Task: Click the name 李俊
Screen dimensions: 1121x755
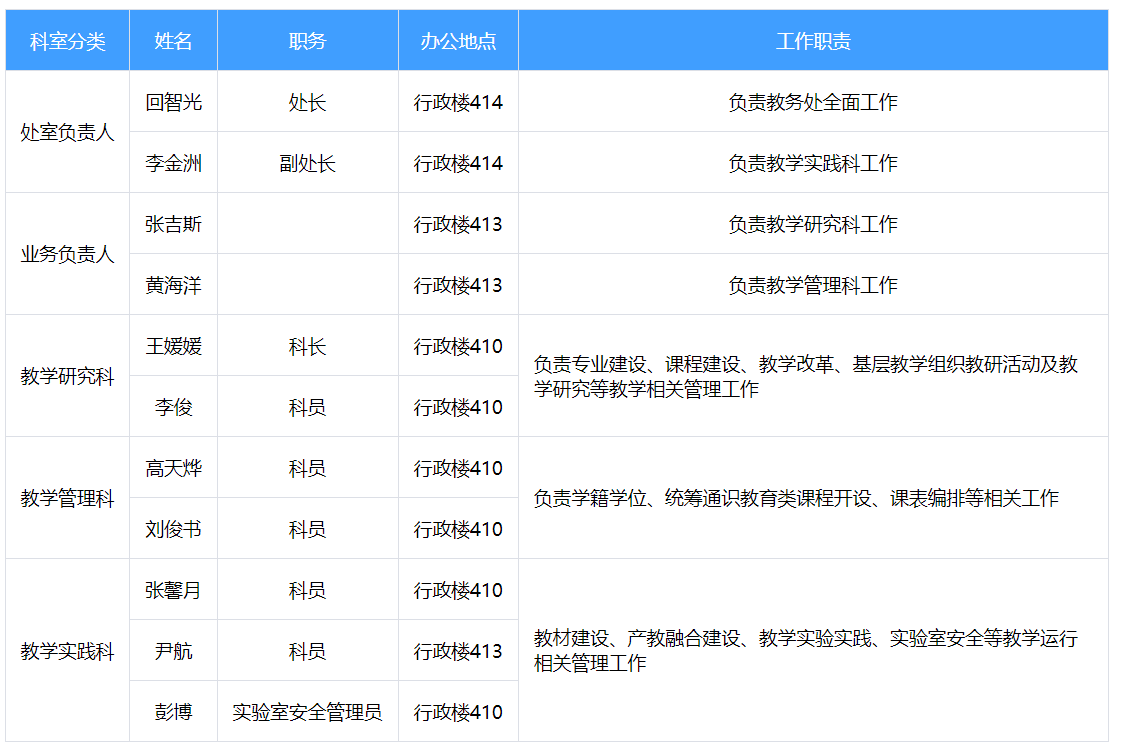Action: [x=173, y=407]
